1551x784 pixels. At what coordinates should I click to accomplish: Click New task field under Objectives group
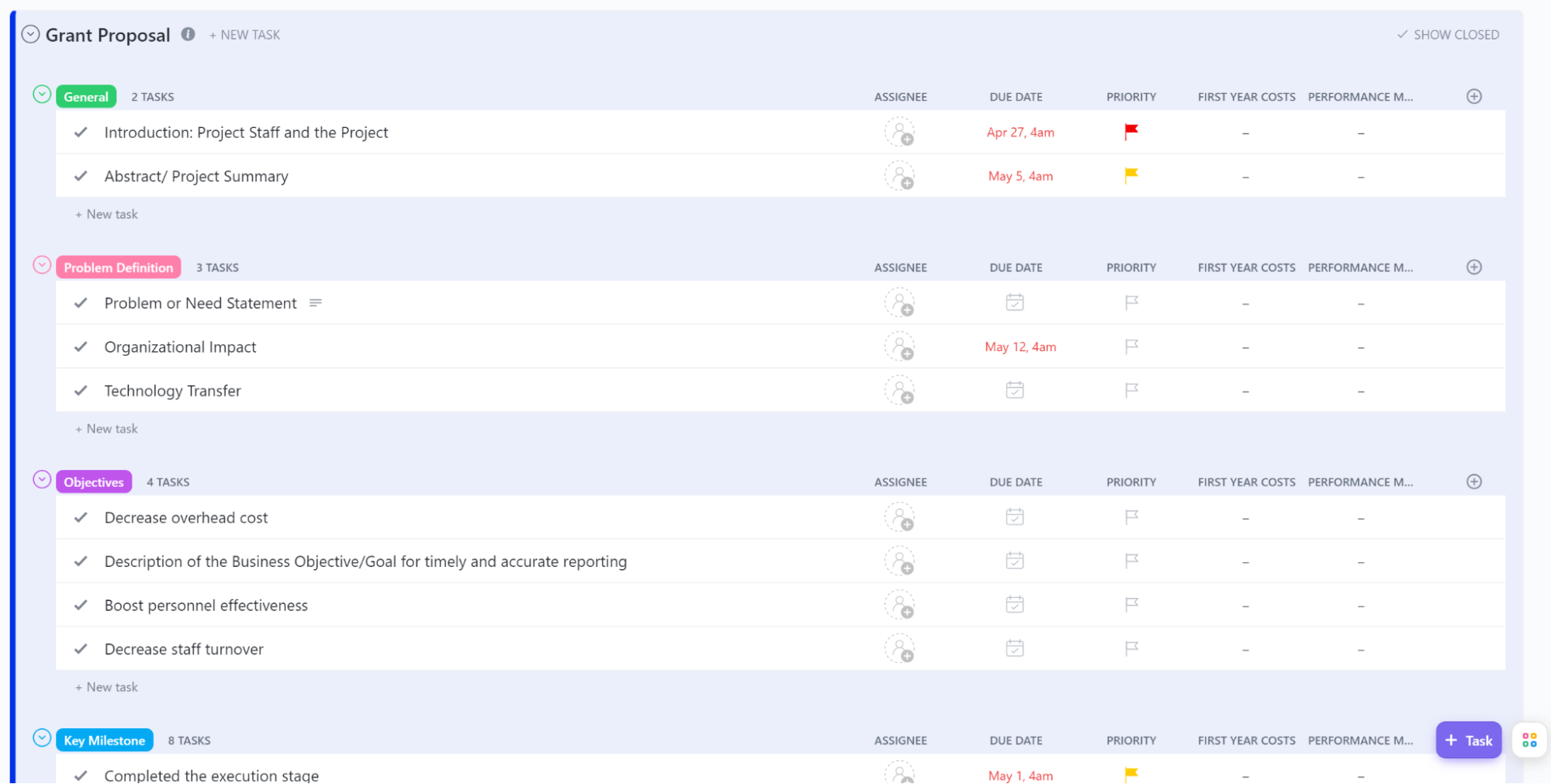click(x=112, y=687)
